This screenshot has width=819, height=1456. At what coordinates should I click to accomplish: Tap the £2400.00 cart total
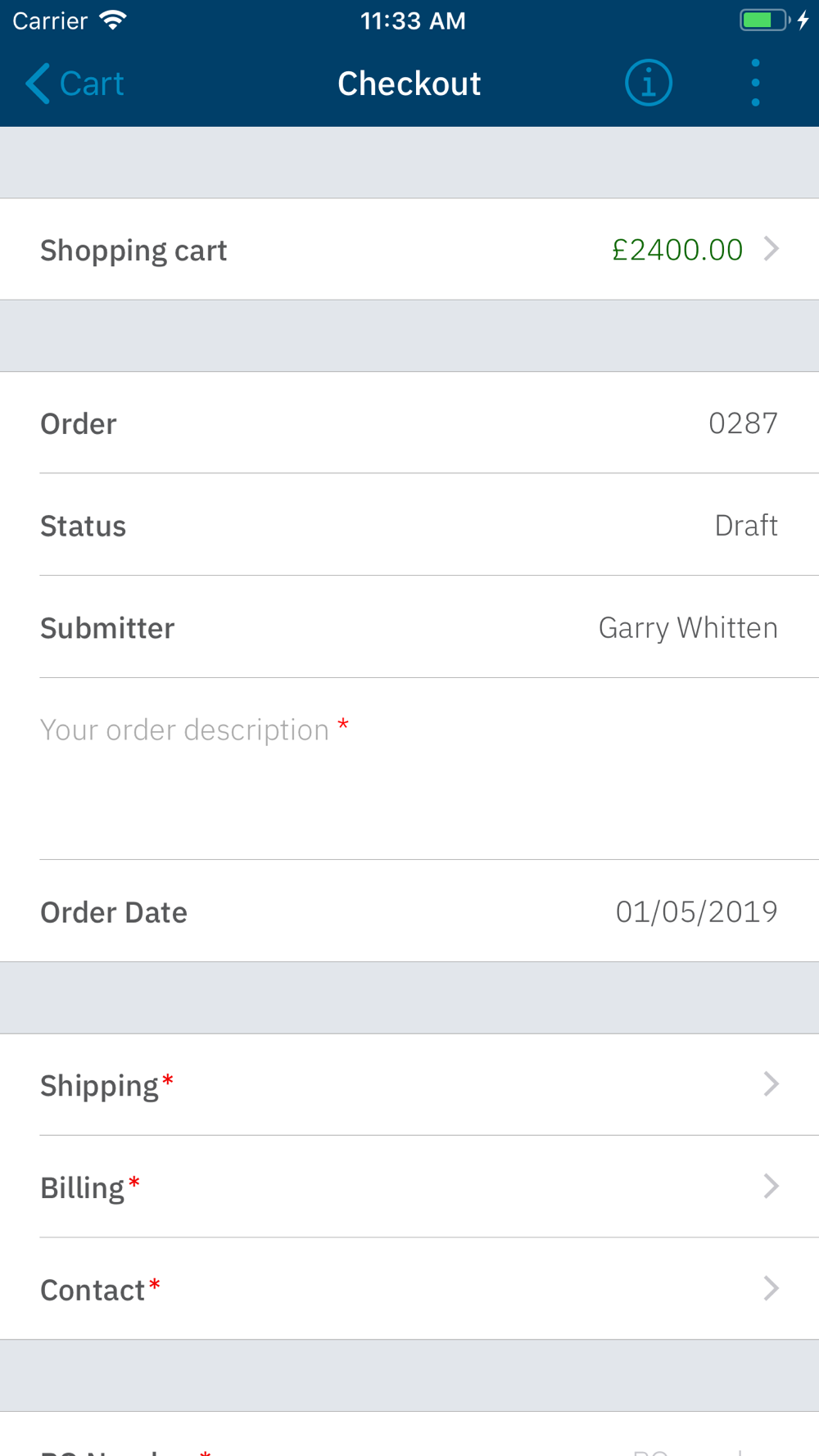click(677, 250)
